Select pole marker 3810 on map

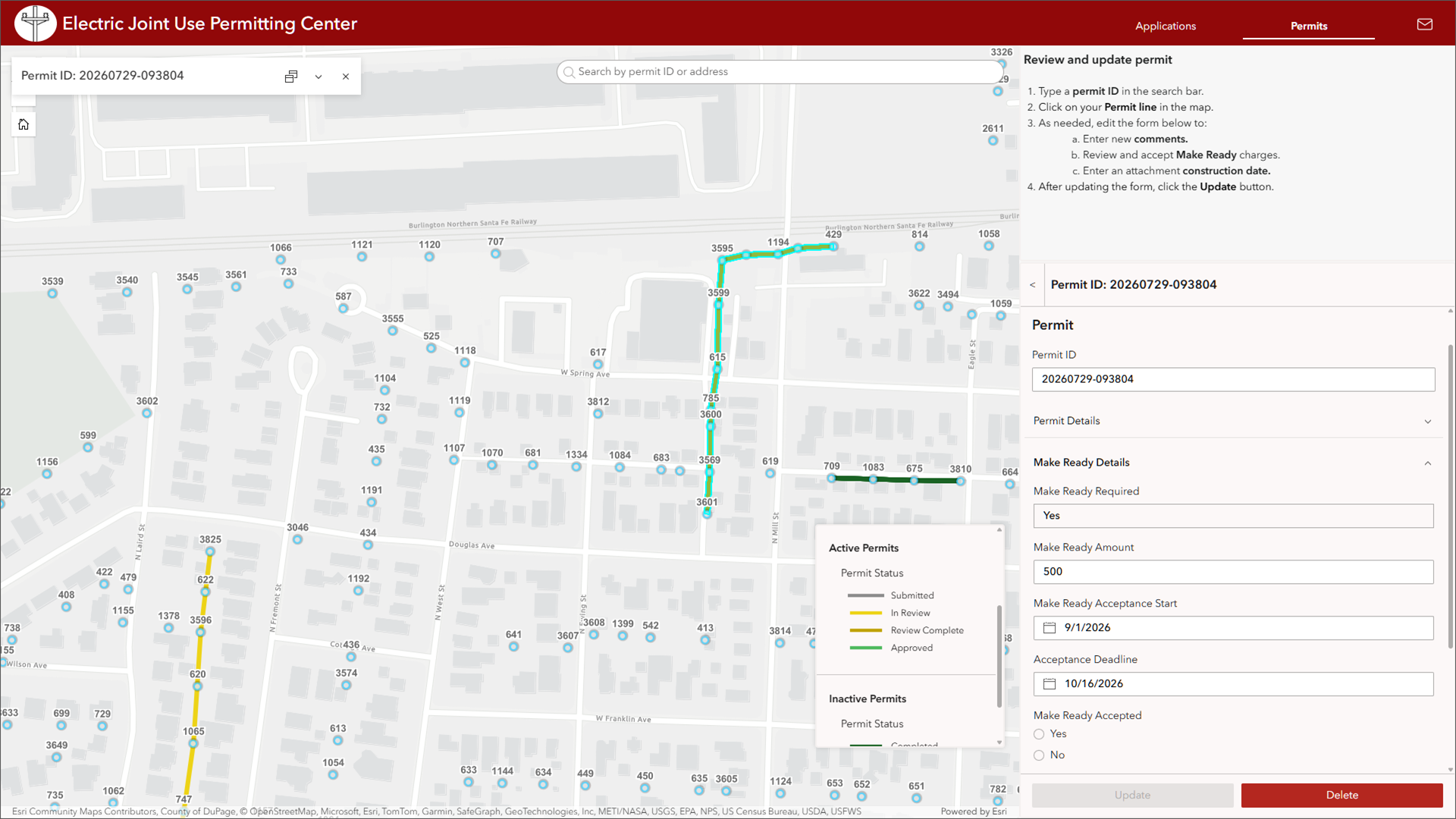tap(961, 481)
